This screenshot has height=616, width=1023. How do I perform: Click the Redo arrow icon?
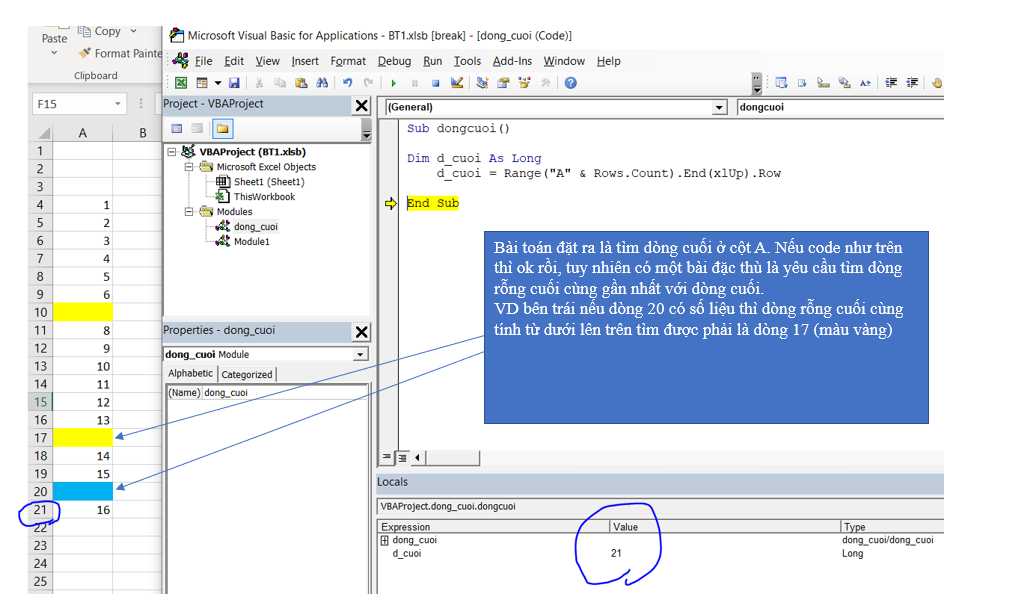(369, 83)
